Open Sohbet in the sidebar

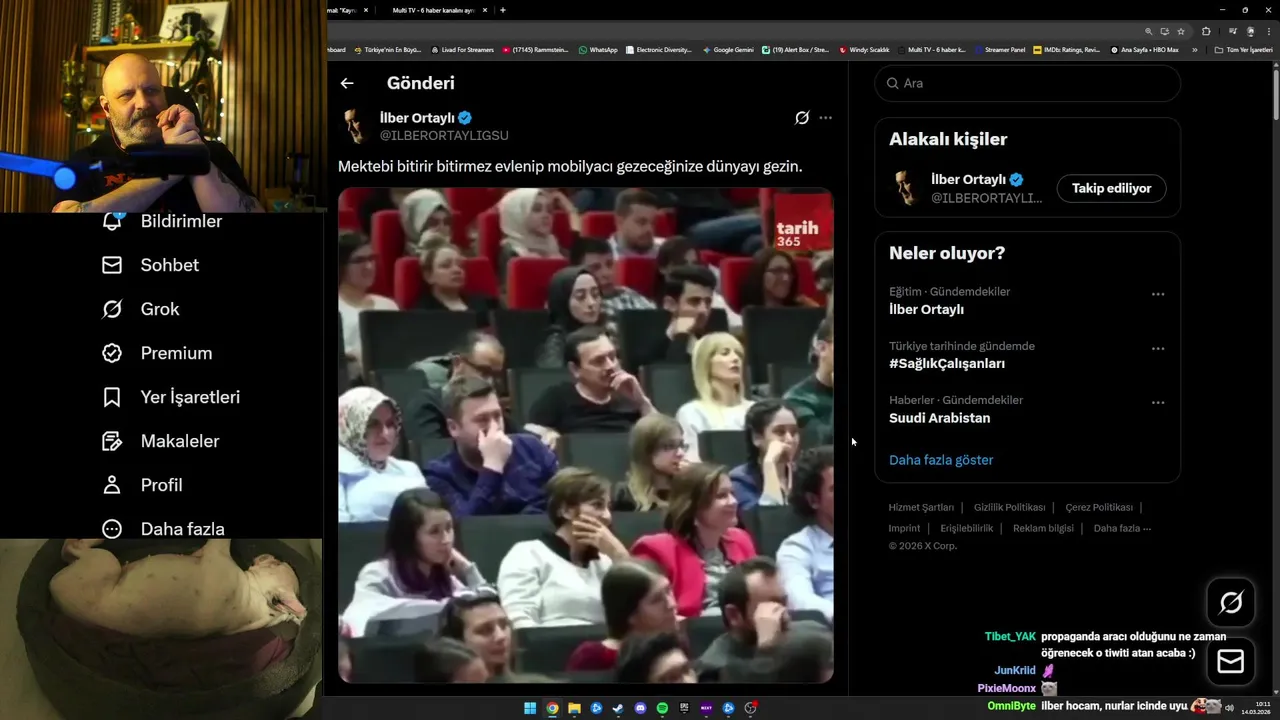click(151, 265)
